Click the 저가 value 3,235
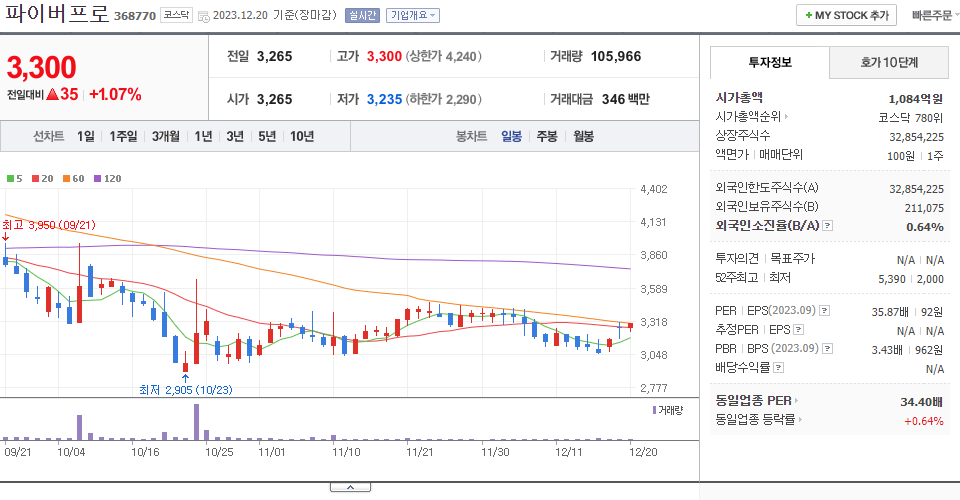 [x=384, y=99]
